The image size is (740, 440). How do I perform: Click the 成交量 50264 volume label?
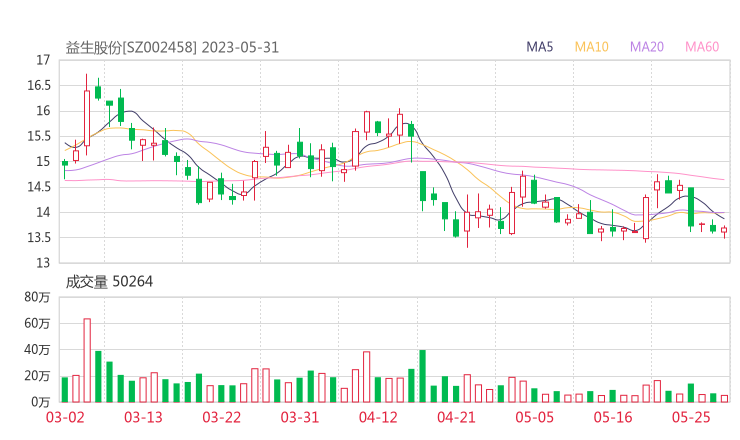(109, 282)
